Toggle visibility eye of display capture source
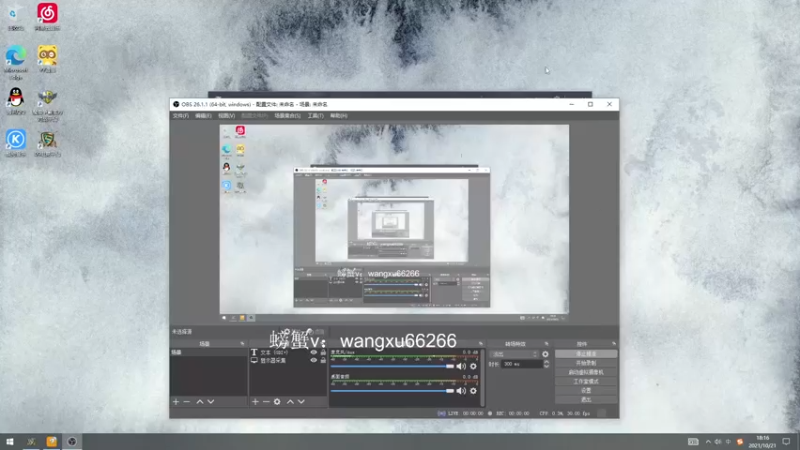 pos(314,360)
